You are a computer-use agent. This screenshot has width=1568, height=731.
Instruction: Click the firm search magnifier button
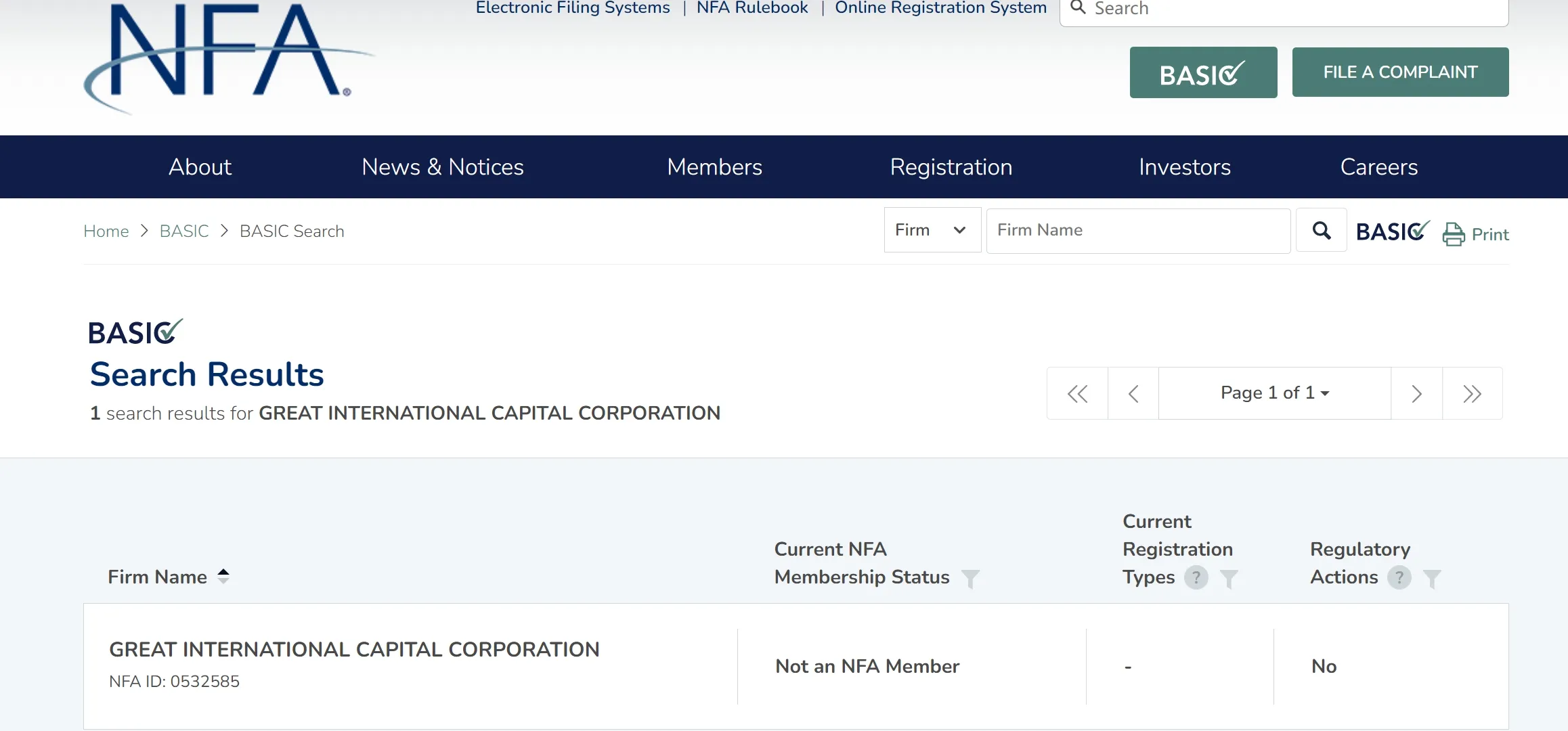[1321, 231]
